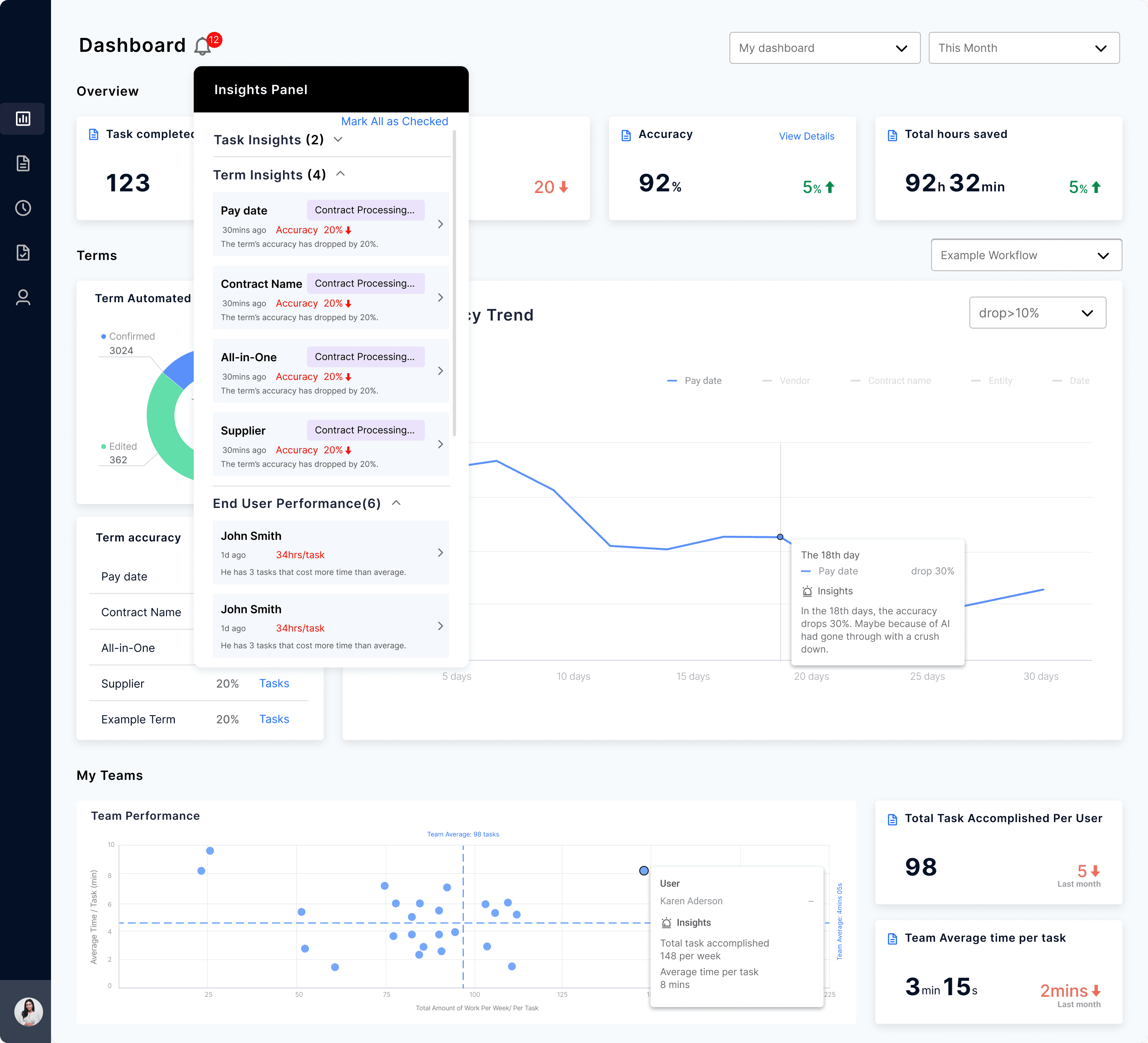Open the All-in-One insight arrow

pos(440,371)
